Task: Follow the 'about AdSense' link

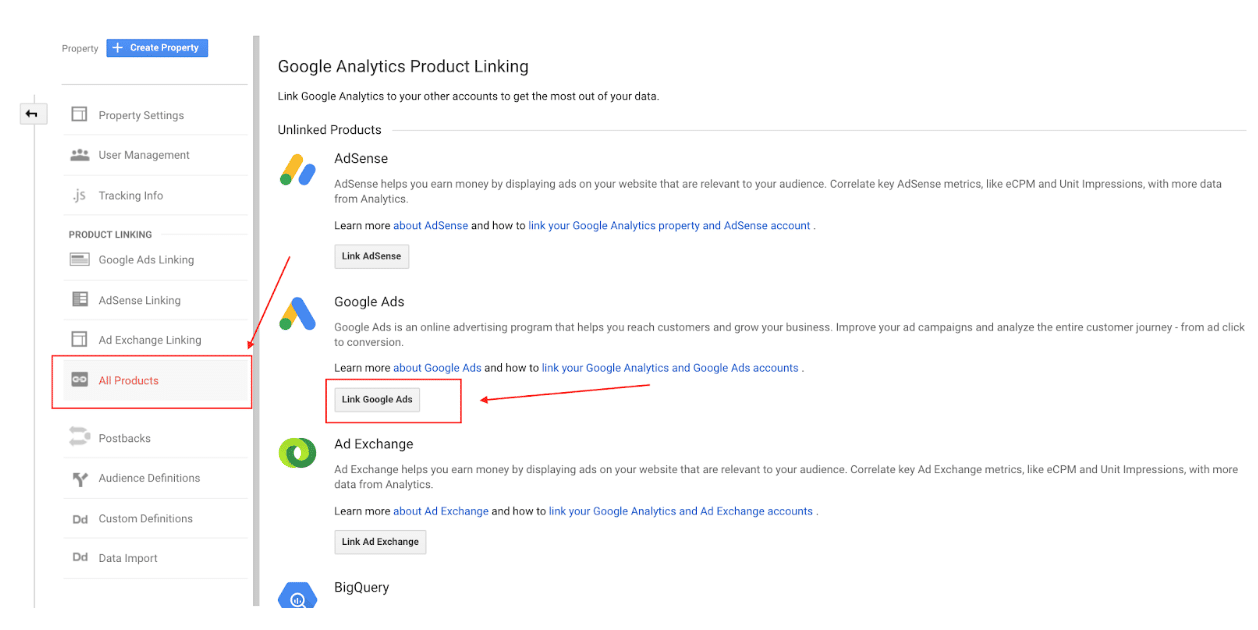Action: click(430, 226)
